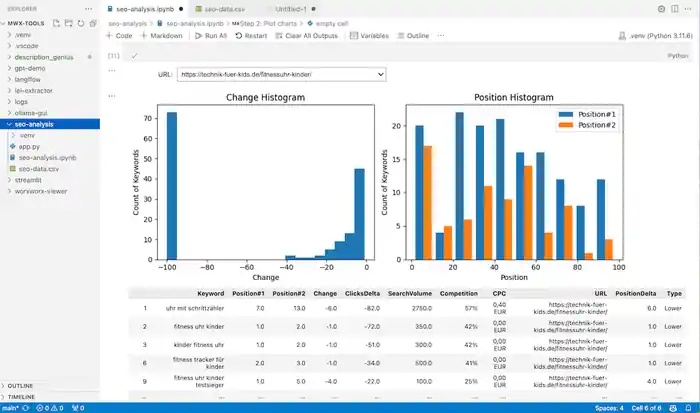Click the ClicksDelta column header
This screenshot has height=413, width=700.
[362, 293]
